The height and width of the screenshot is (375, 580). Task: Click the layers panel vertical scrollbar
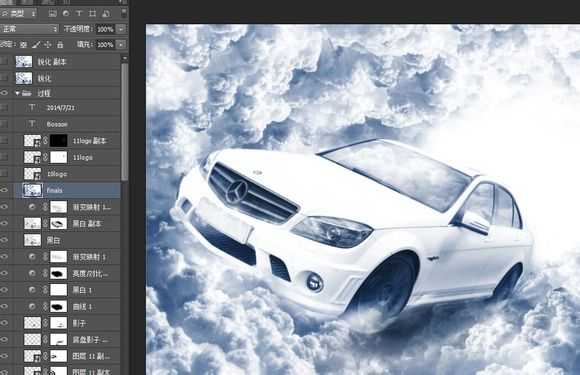[125, 122]
